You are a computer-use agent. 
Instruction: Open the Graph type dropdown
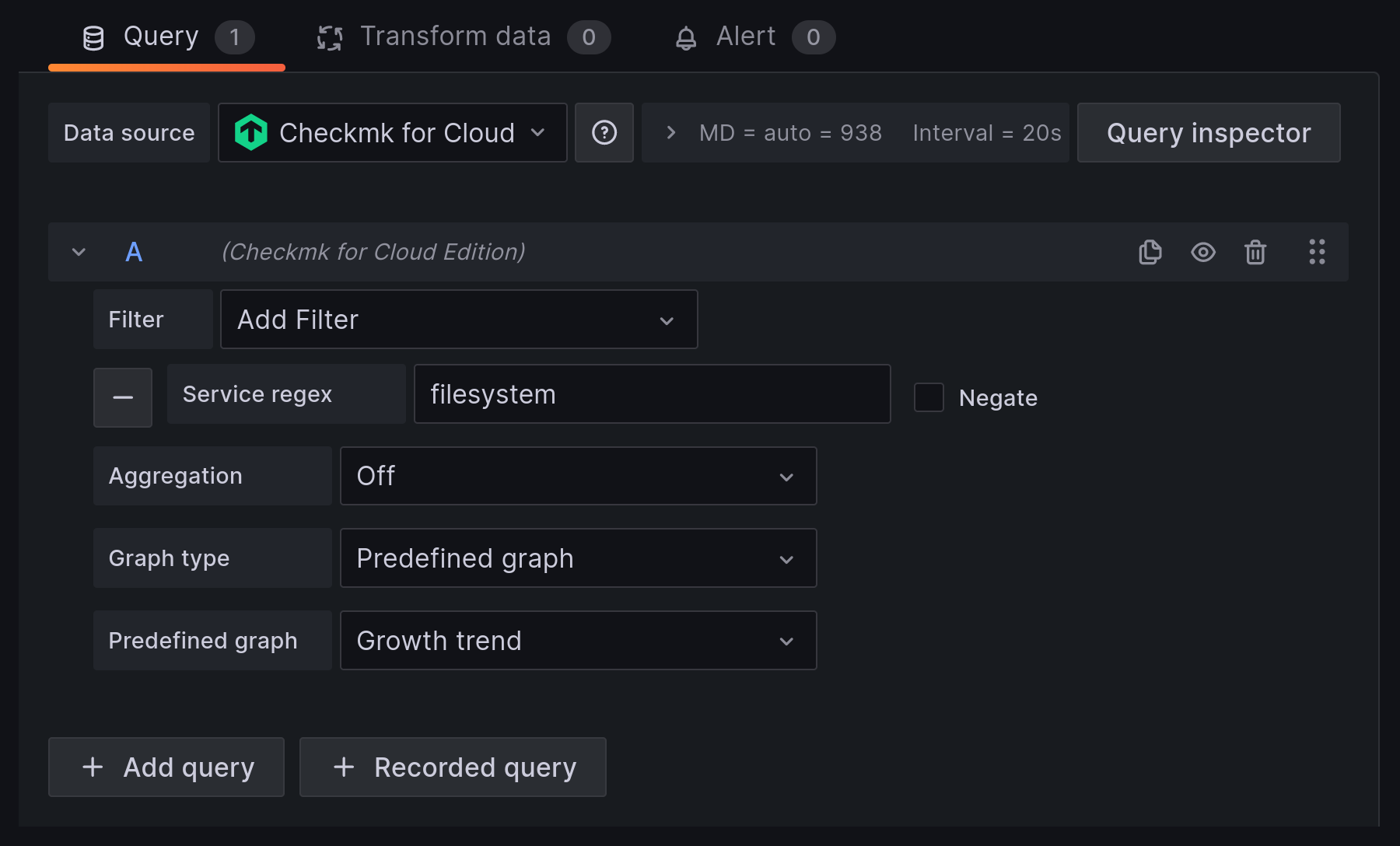579,558
